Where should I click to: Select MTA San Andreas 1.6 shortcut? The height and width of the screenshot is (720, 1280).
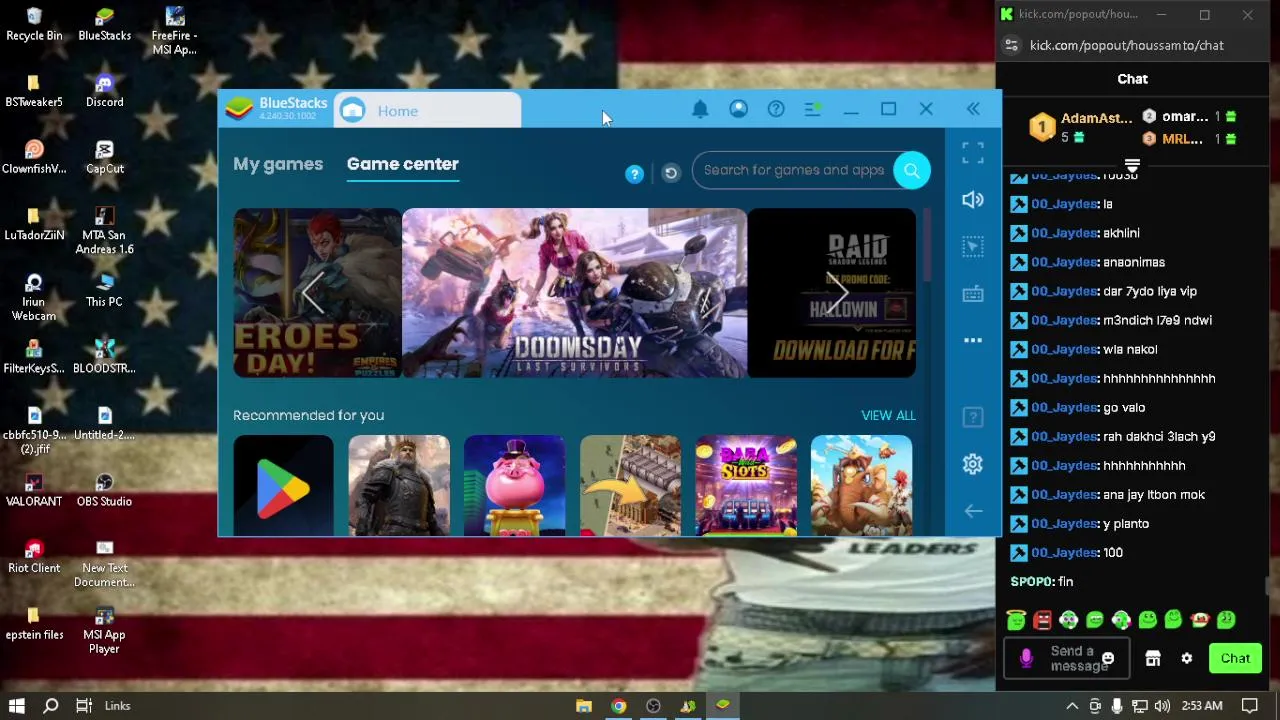104,230
